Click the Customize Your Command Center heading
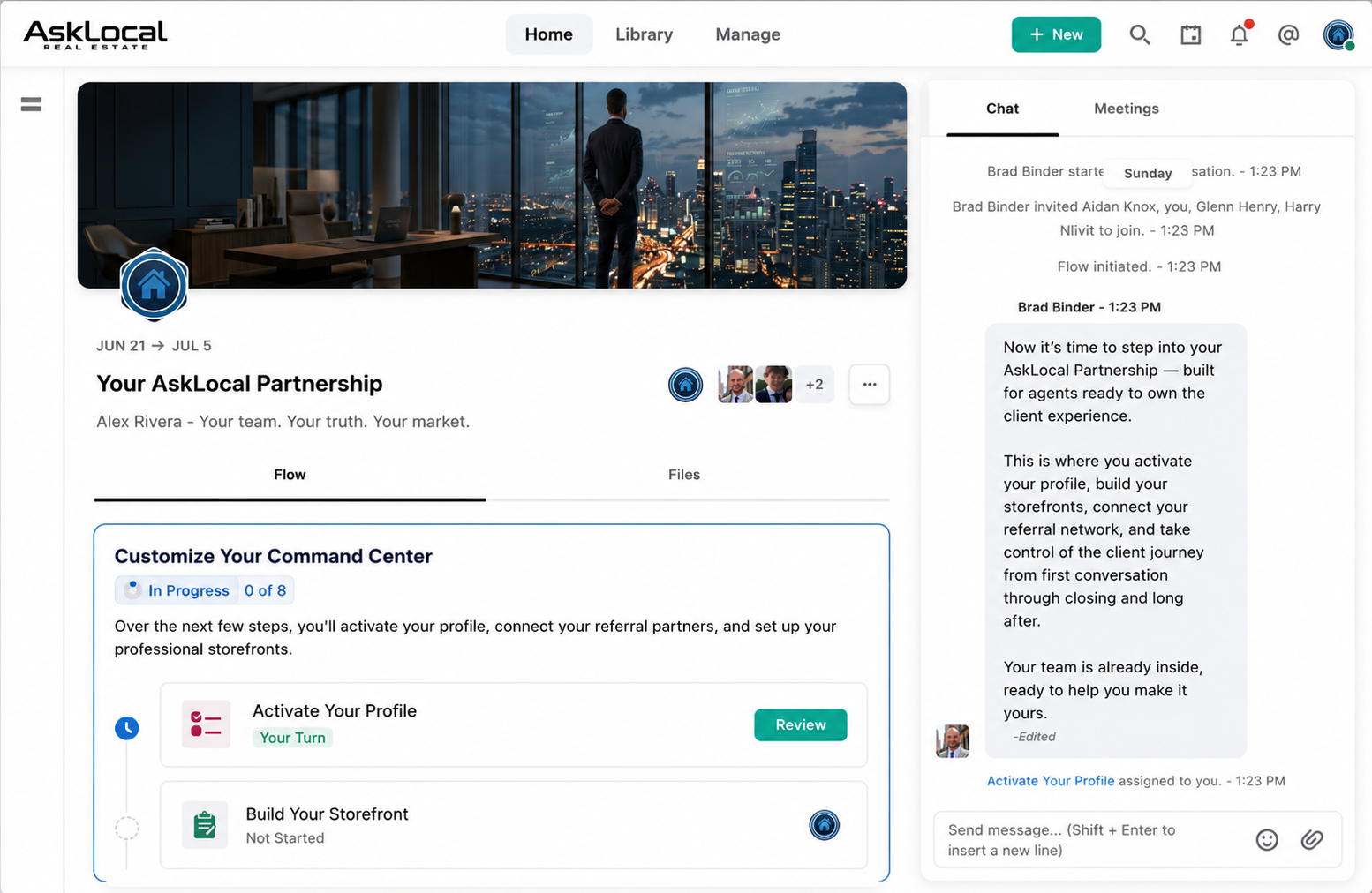 point(273,556)
